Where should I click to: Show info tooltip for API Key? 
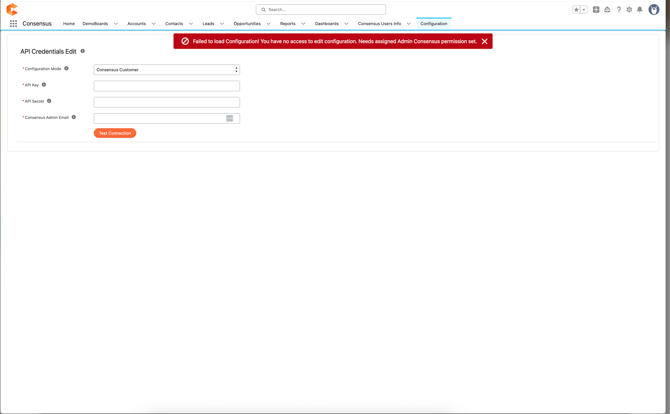pyautogui.click(x=44, y=85)
